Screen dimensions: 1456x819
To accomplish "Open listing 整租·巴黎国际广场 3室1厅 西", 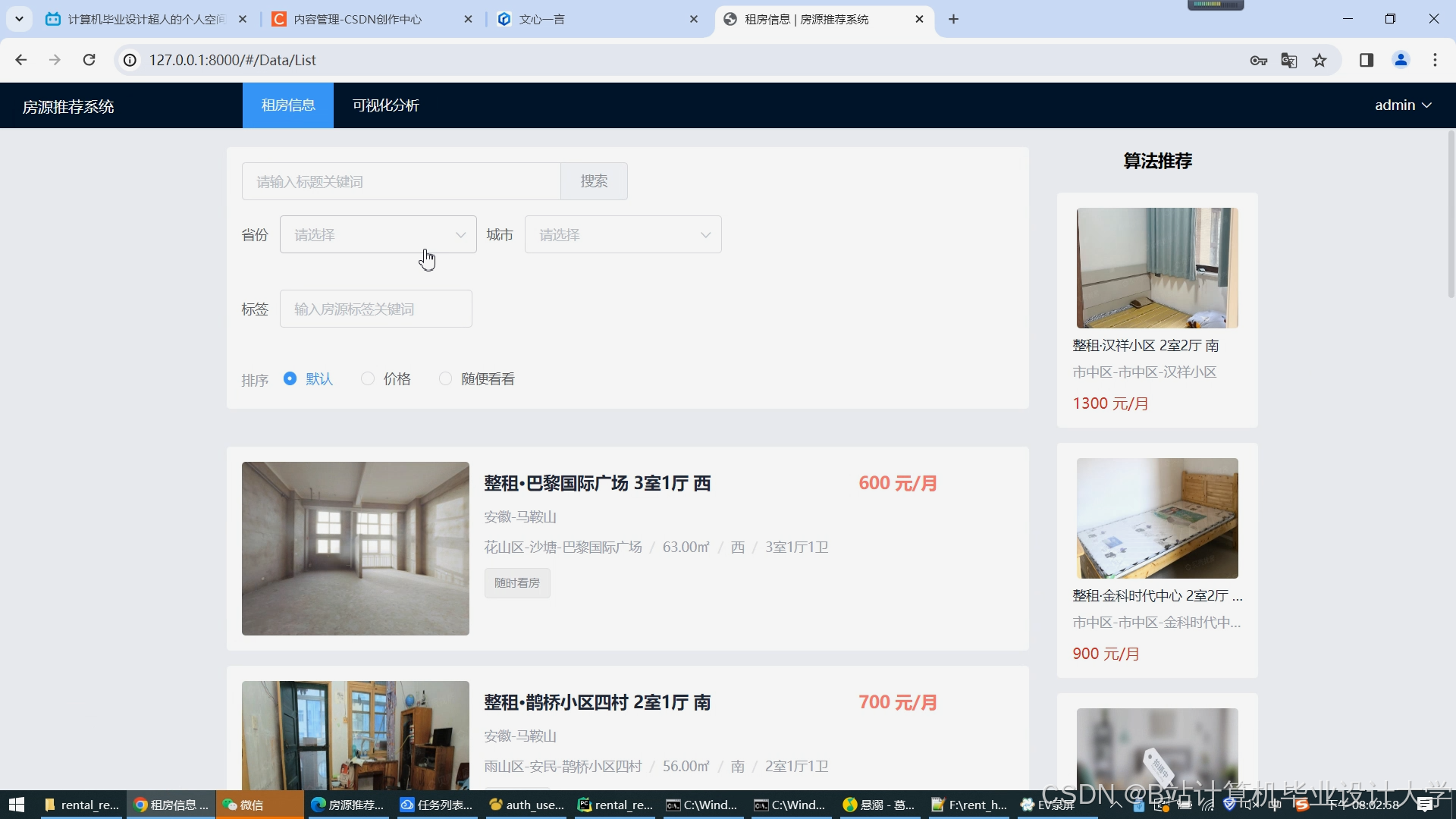I will click(x=597, y=484).
